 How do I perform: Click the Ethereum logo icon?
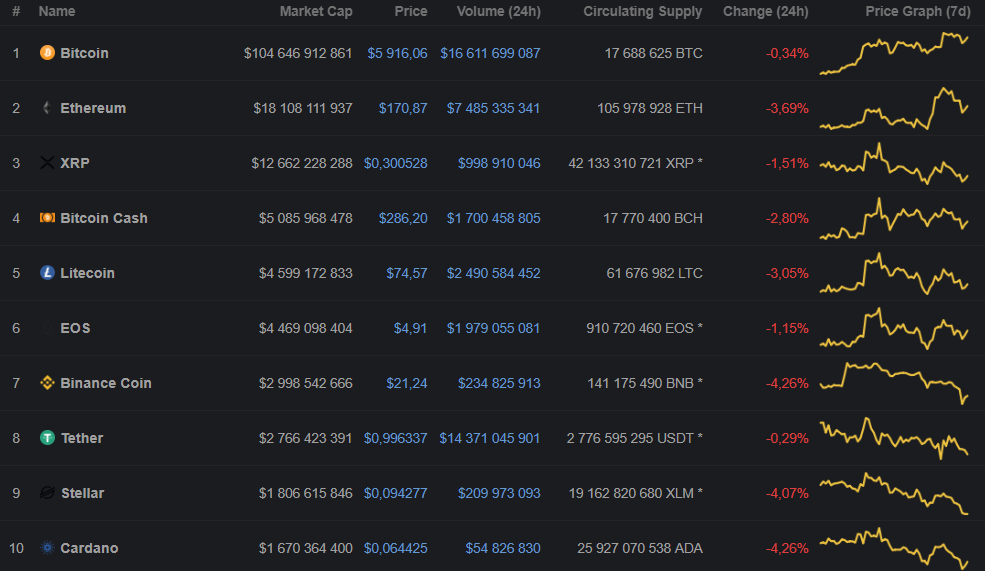click(x=47, y=108)
